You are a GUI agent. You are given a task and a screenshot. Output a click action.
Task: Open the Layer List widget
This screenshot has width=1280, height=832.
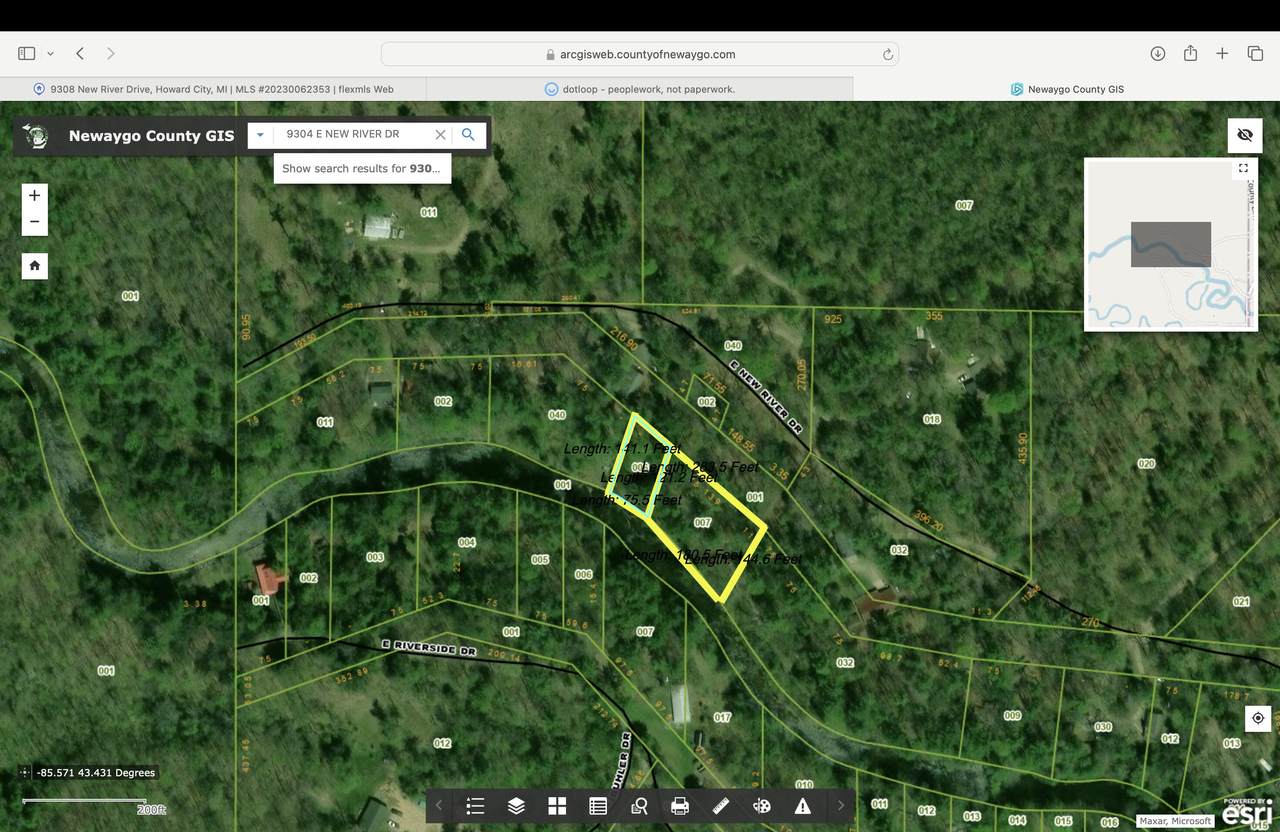(516, 806)
